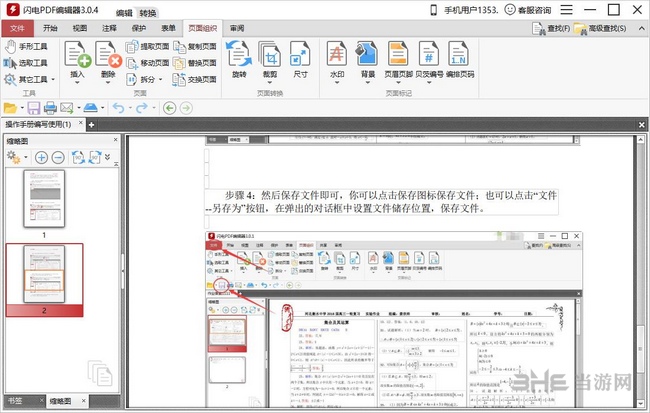Viewport: 650px width, 413px height.
Task: Click Swap pages (交换页面)
Action: tap(195, 79)
